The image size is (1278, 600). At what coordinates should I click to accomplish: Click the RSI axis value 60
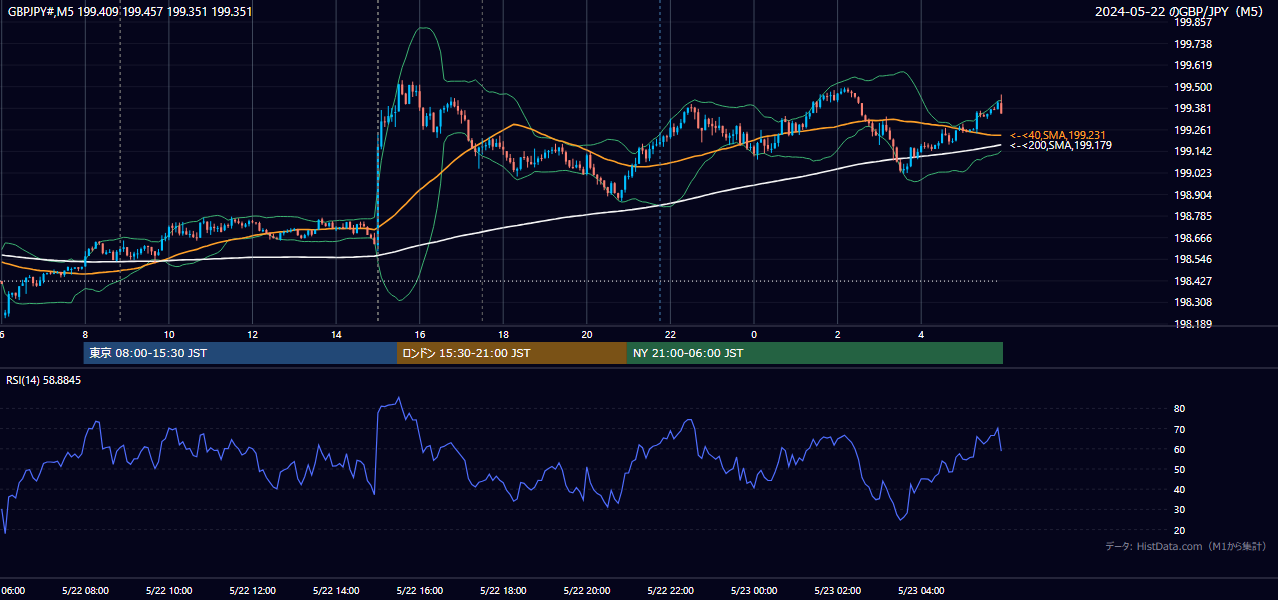pyautogui.click(x=1179, y=449)
